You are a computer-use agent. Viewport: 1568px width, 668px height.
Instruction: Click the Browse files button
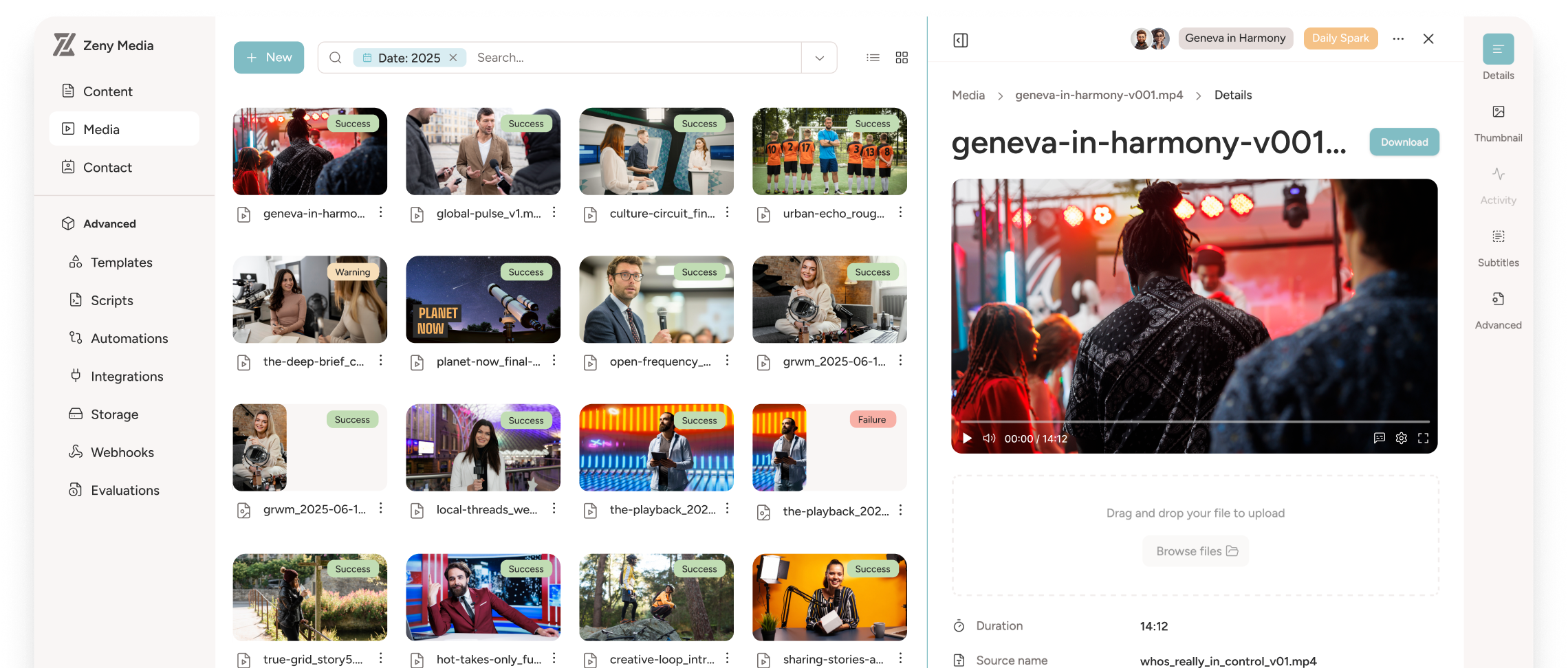point(1195,551)
